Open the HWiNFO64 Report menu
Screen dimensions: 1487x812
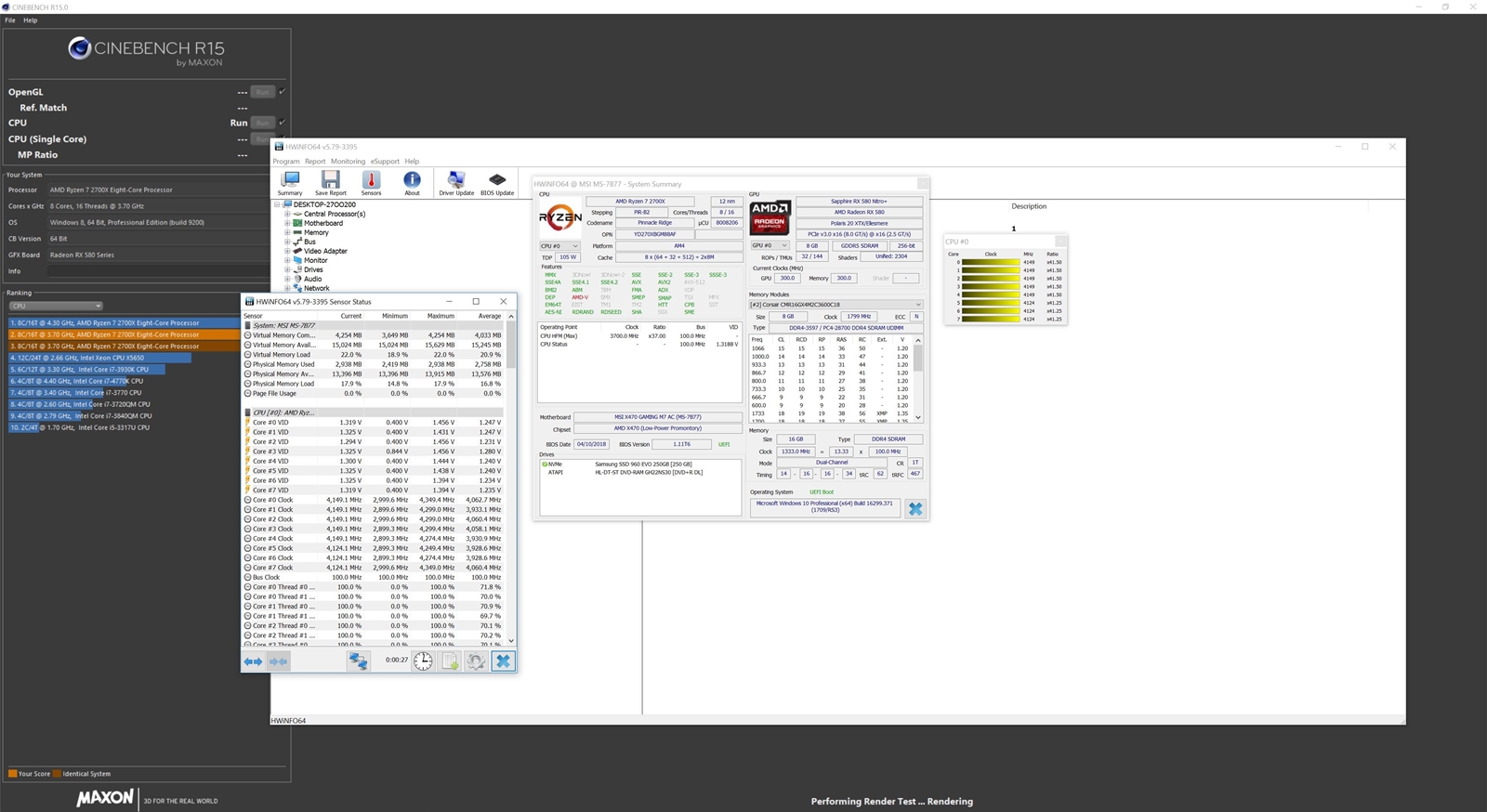point(315,162)
